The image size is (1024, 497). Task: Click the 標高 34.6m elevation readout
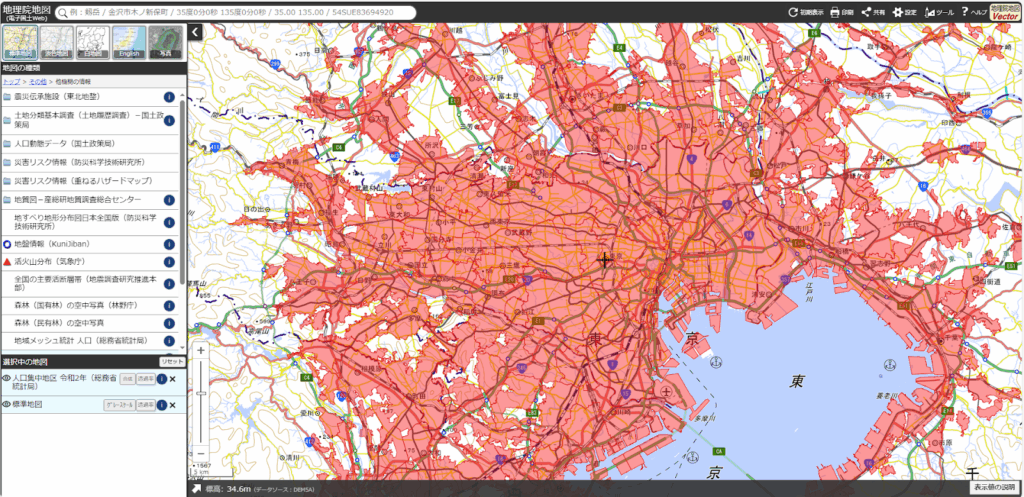tap(229, 489)
